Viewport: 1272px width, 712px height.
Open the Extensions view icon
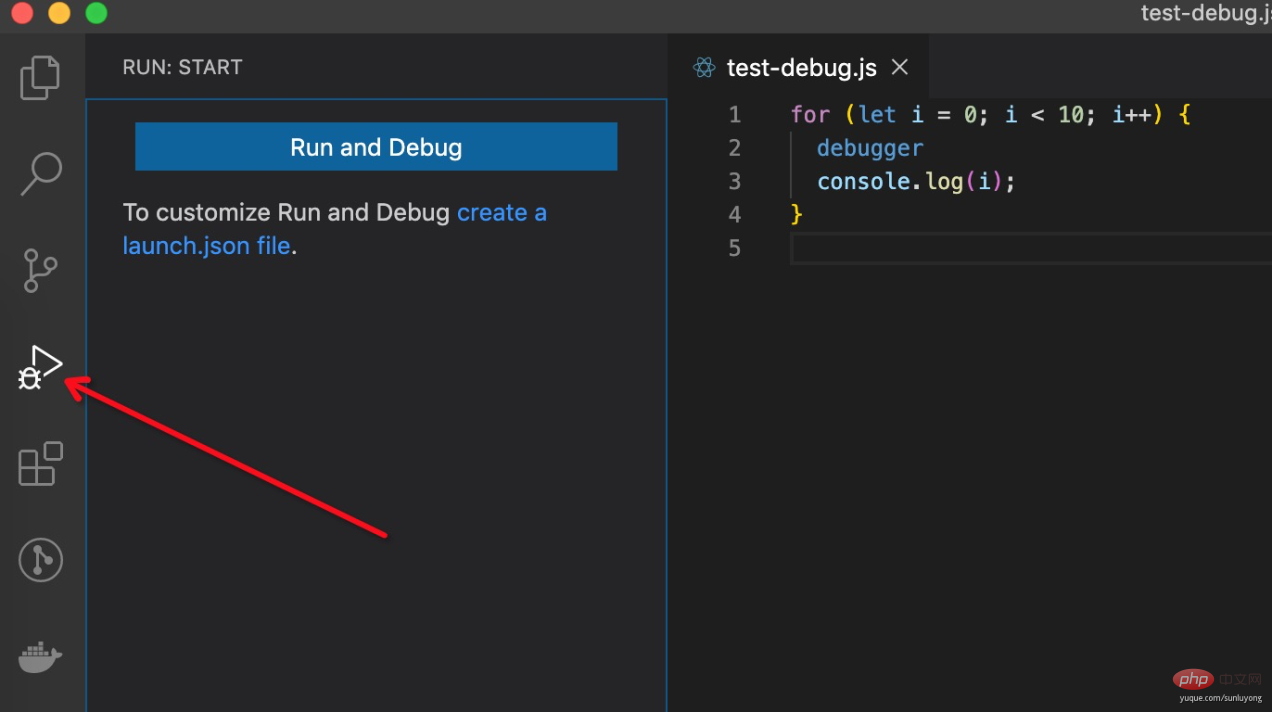[x=41, y=464]
